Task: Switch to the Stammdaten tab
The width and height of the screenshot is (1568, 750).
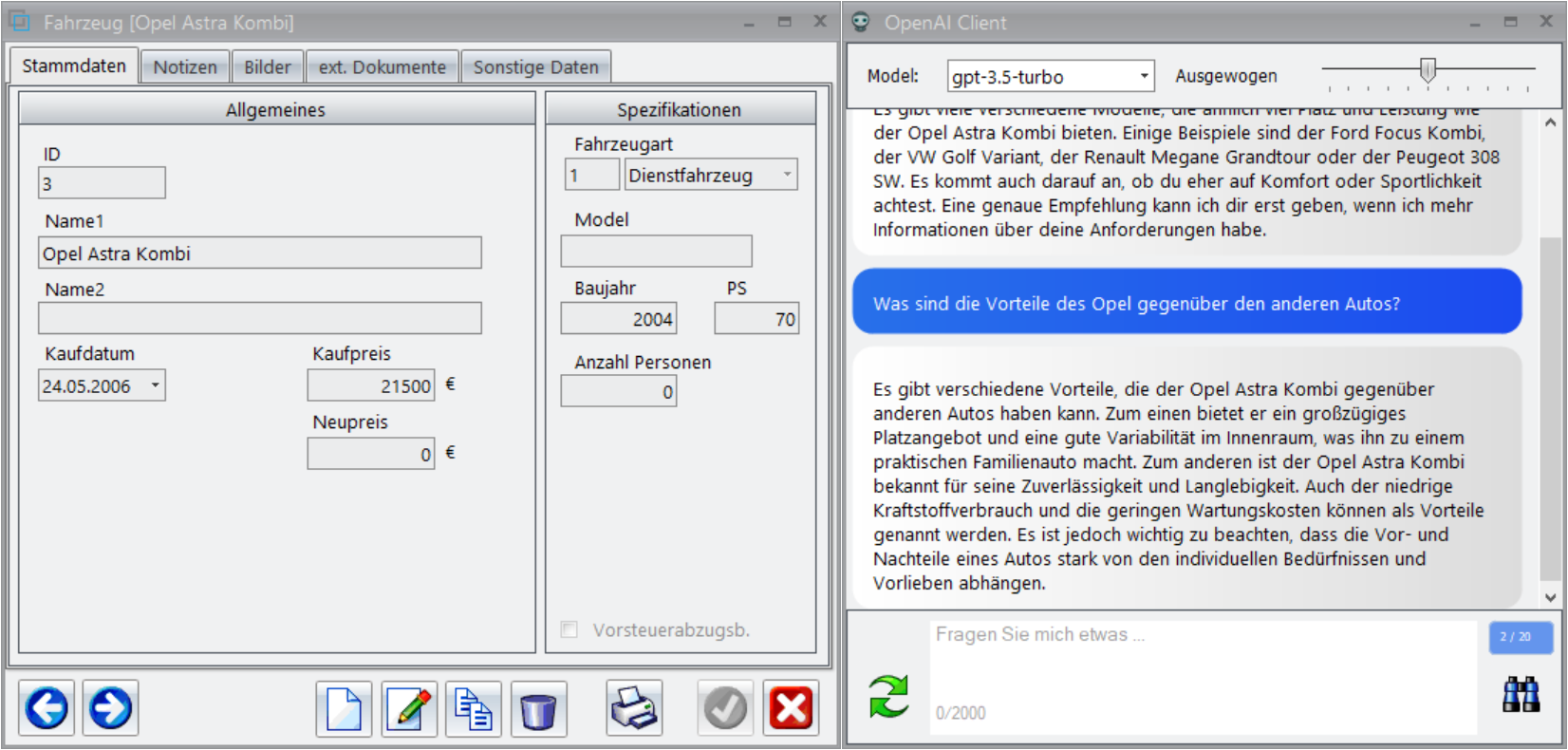Action: 74,66
